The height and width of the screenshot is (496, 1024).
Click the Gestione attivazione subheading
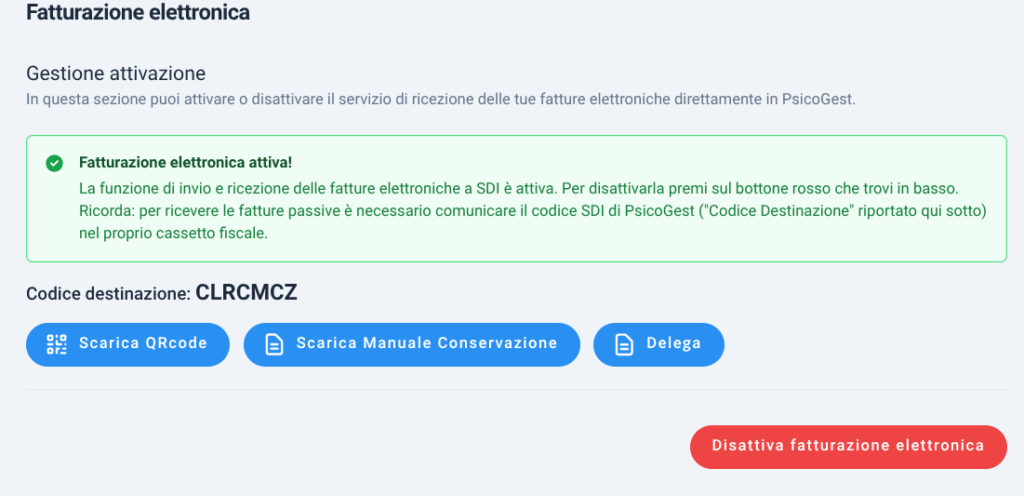click(x=116, y=73)
